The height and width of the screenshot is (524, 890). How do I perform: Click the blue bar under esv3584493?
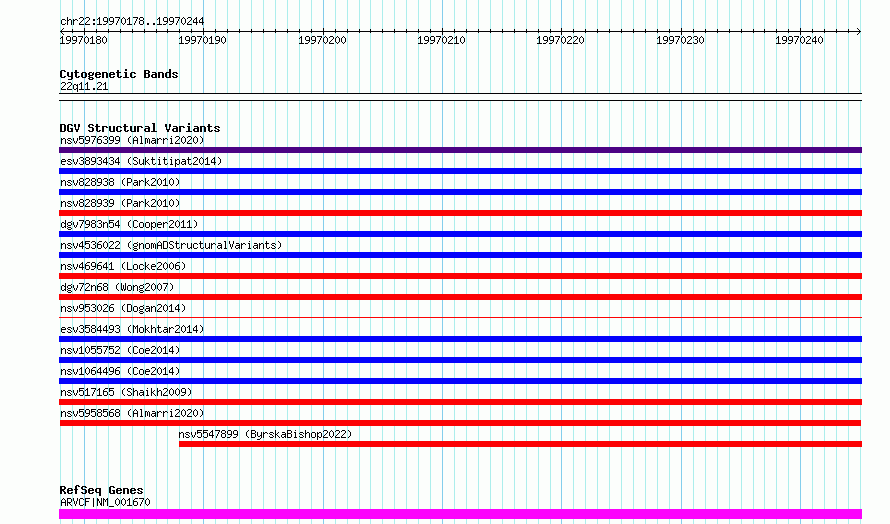tap(460, 339)
